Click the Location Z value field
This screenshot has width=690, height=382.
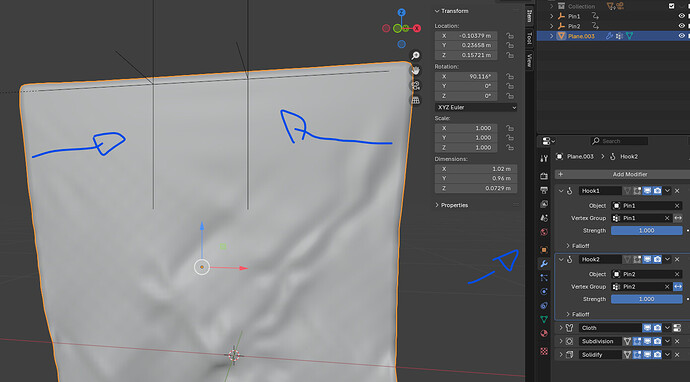click(x=466, y=55)
